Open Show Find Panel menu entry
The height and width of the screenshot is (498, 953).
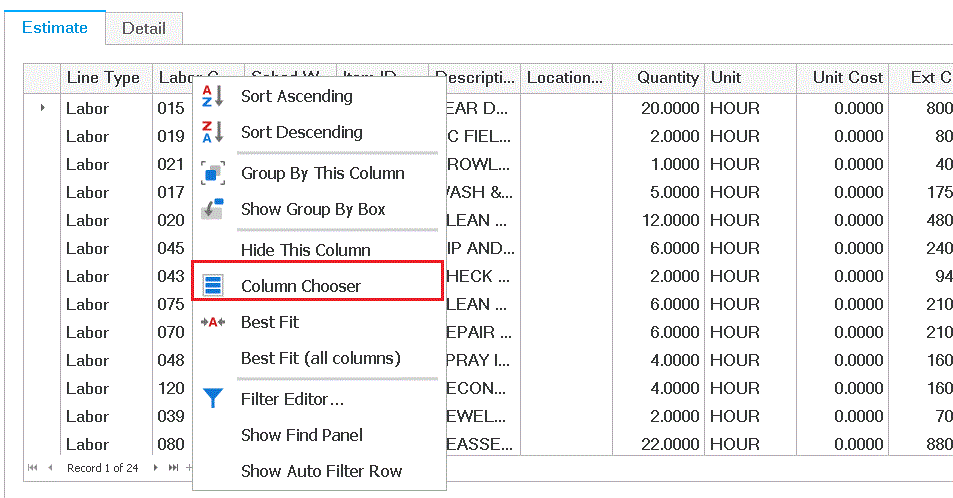tap(301, 435)
